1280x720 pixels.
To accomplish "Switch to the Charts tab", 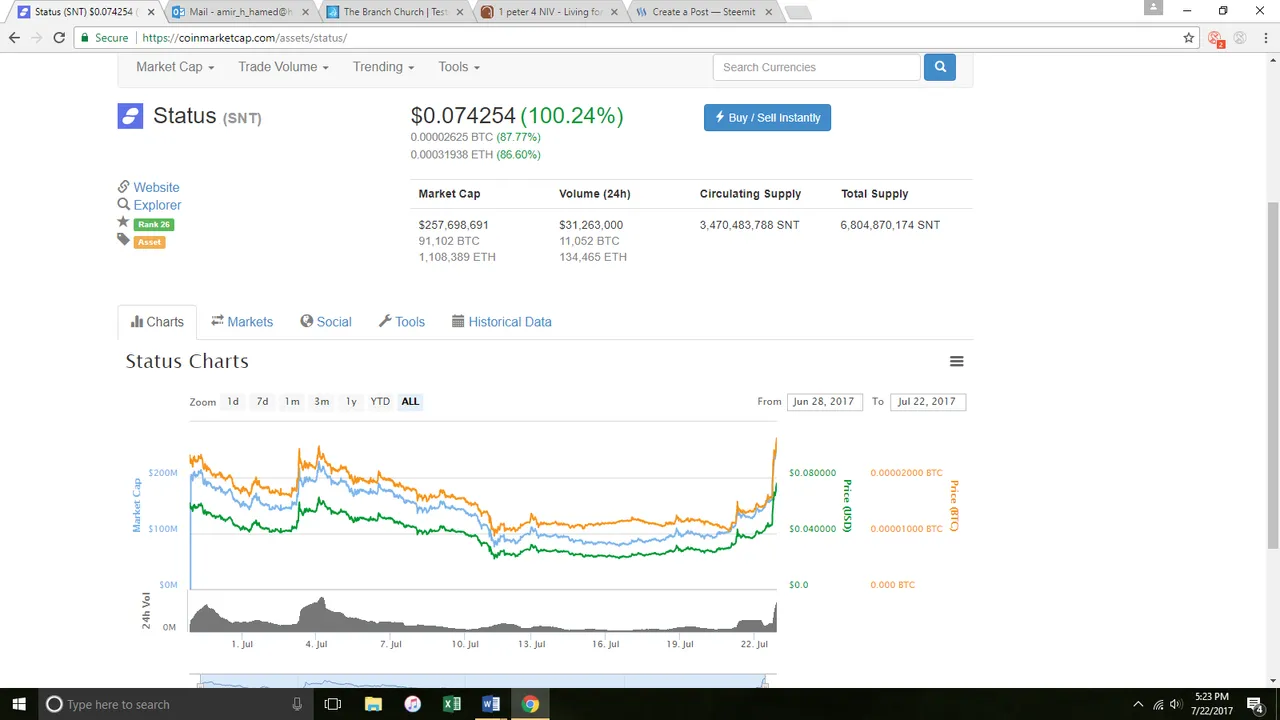I will (157, 322).
